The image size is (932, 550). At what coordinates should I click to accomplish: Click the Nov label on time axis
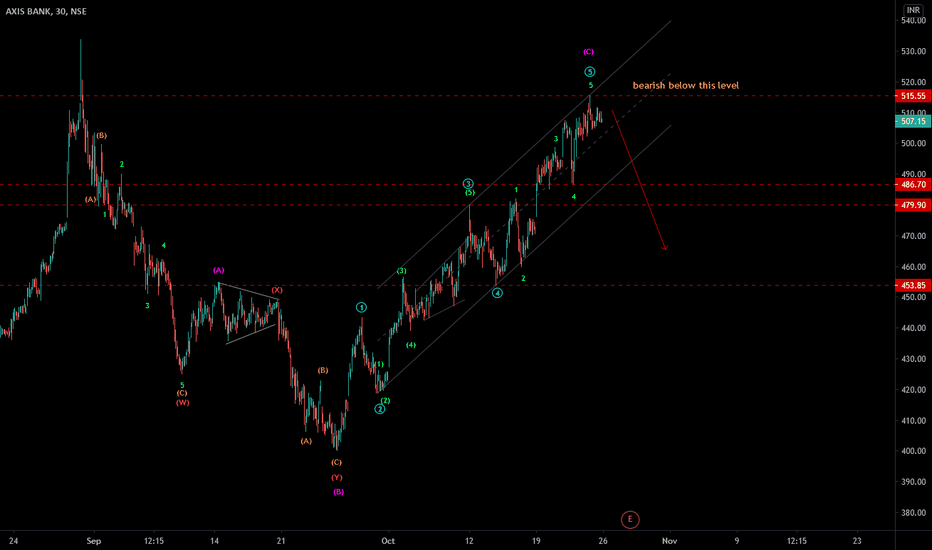tap(670, 541)
